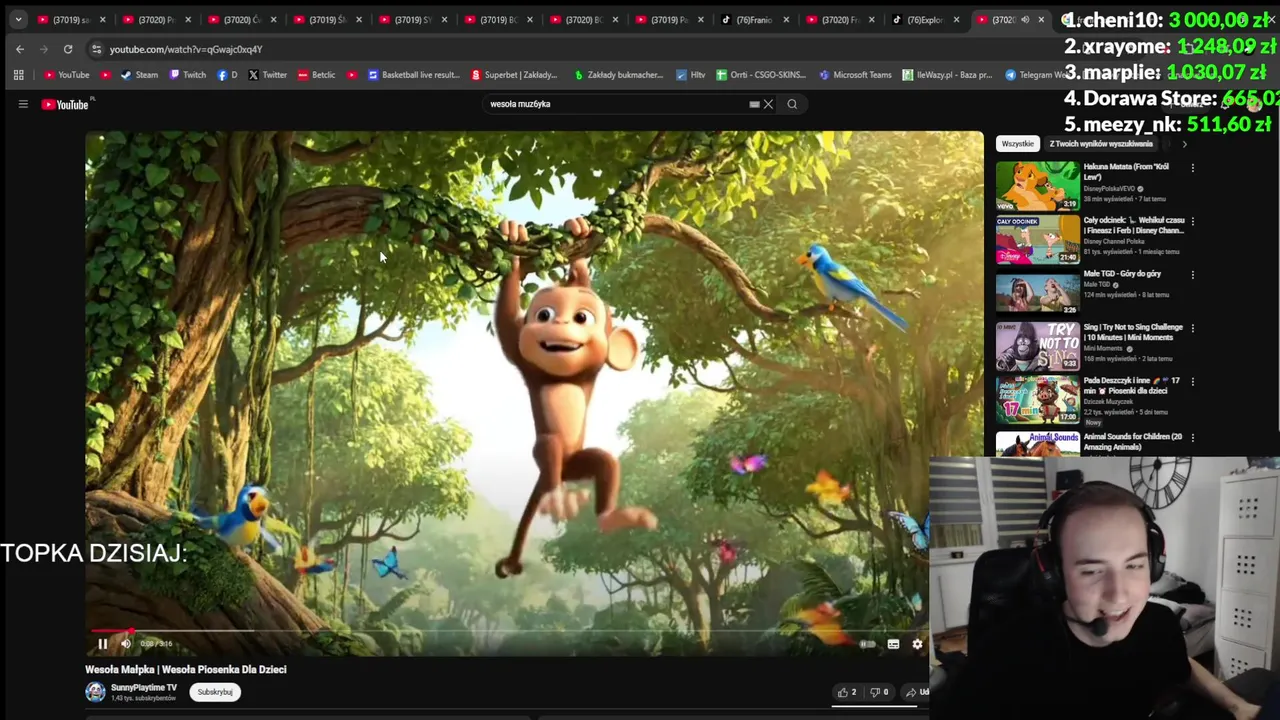Image resolution: width=1280 pixels, height=720 pixels.
Task: Click the address bar URL field
Action: [x=560, y=49]
